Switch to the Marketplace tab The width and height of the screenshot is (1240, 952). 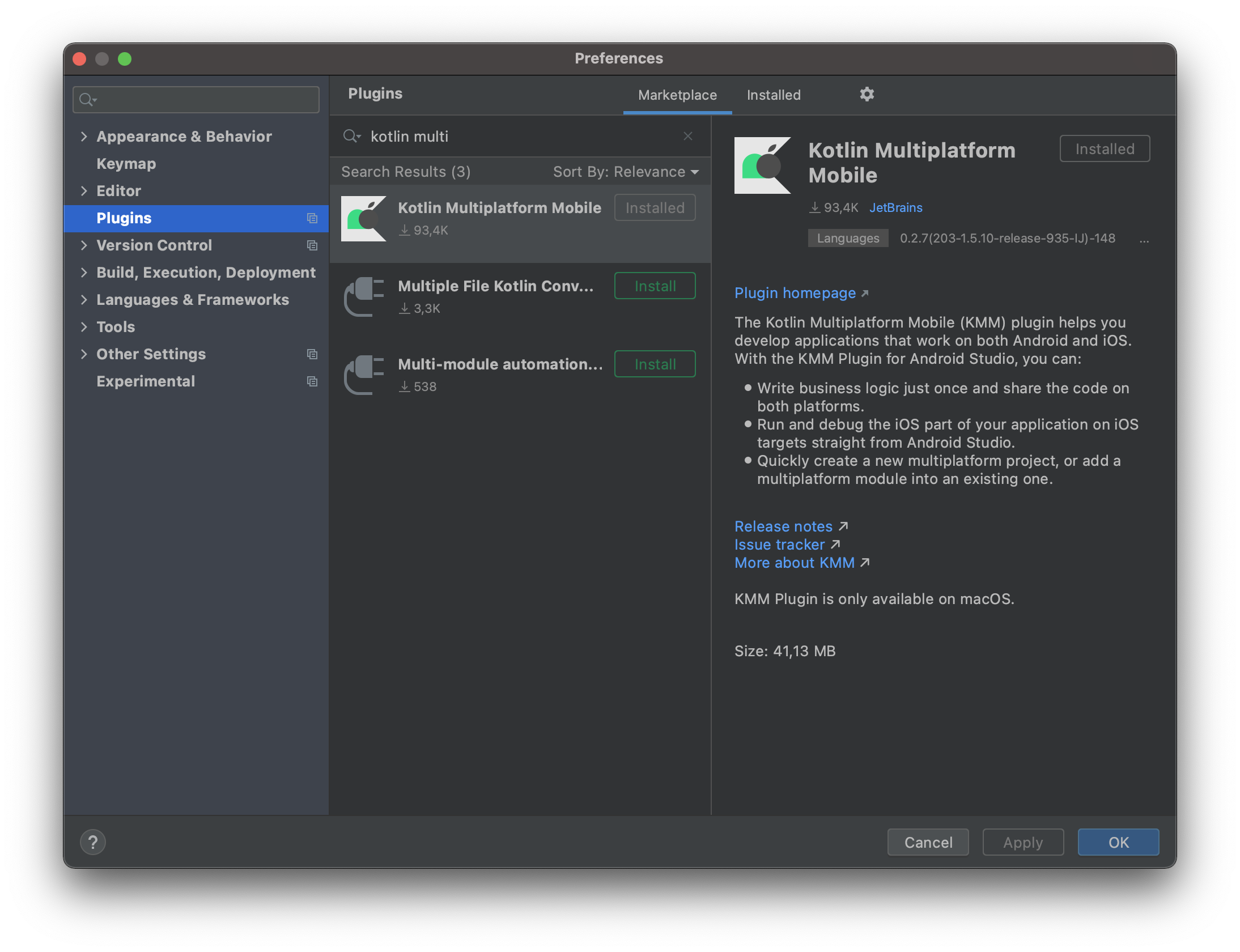677,95
